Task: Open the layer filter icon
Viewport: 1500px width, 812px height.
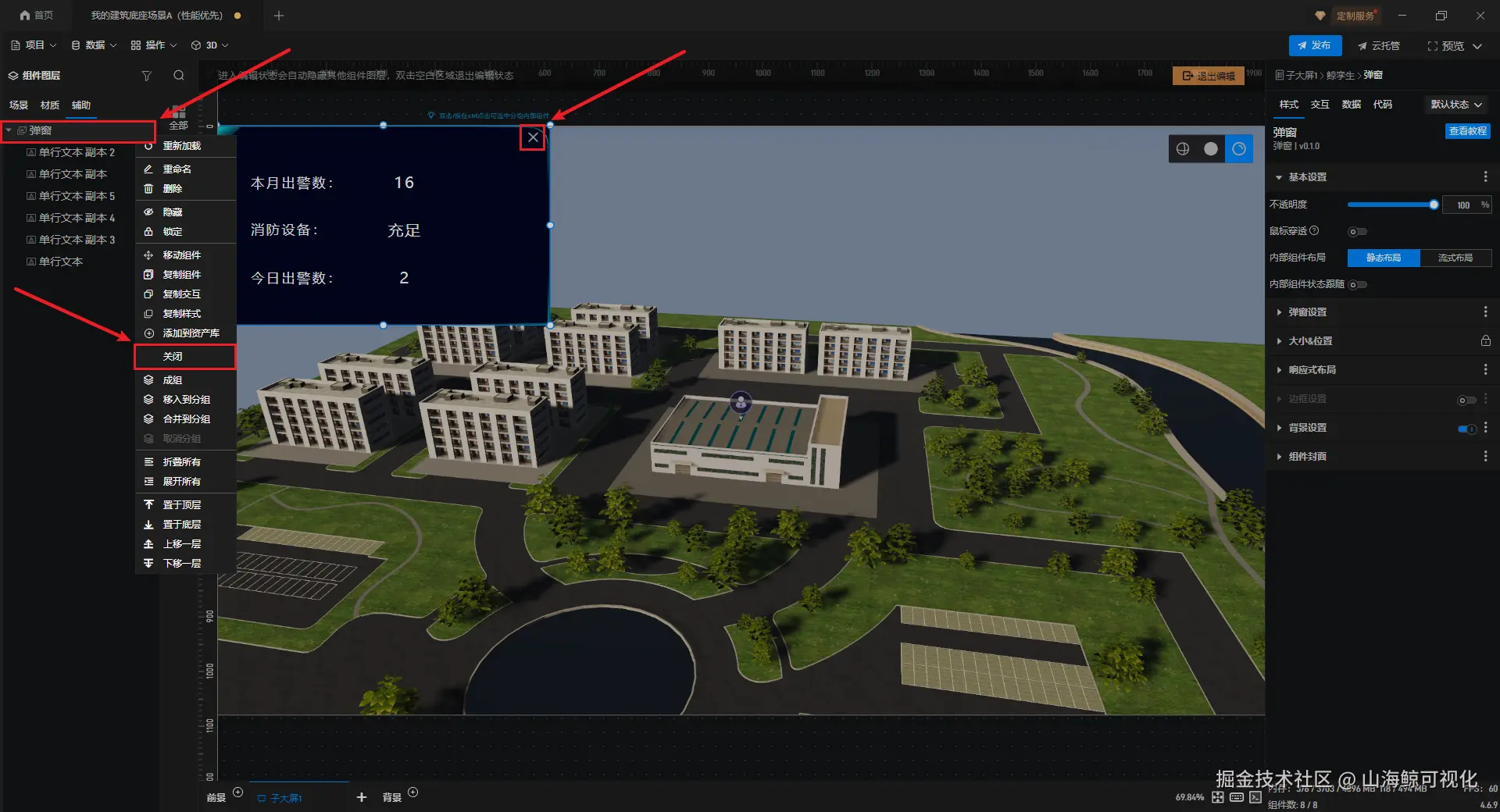Action: click(146, 76)
